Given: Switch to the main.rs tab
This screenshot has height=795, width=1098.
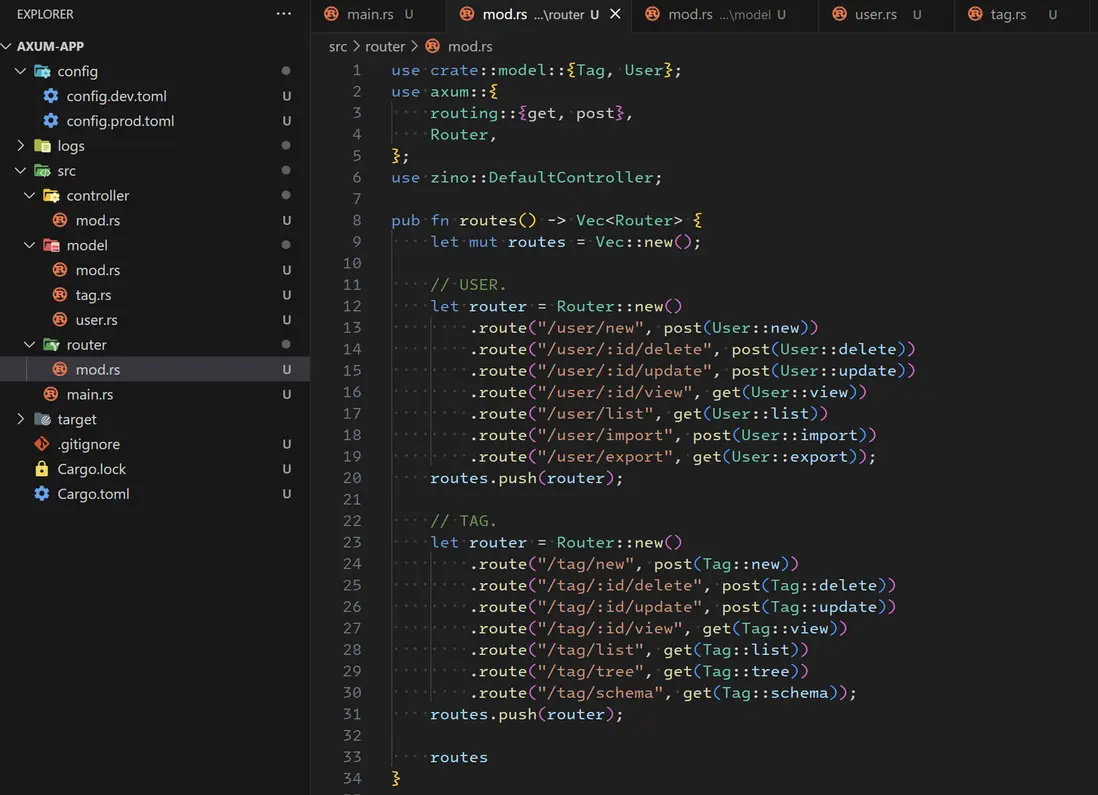Looking at the screenshot, I should pos(369,14).
